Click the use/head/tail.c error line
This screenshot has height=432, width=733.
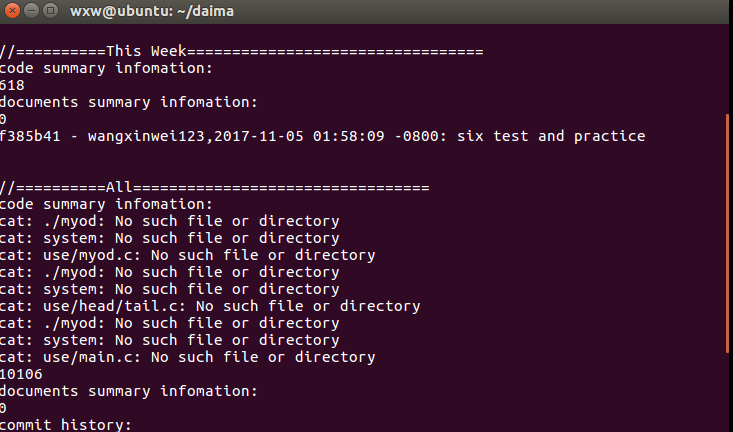point(209,306)
